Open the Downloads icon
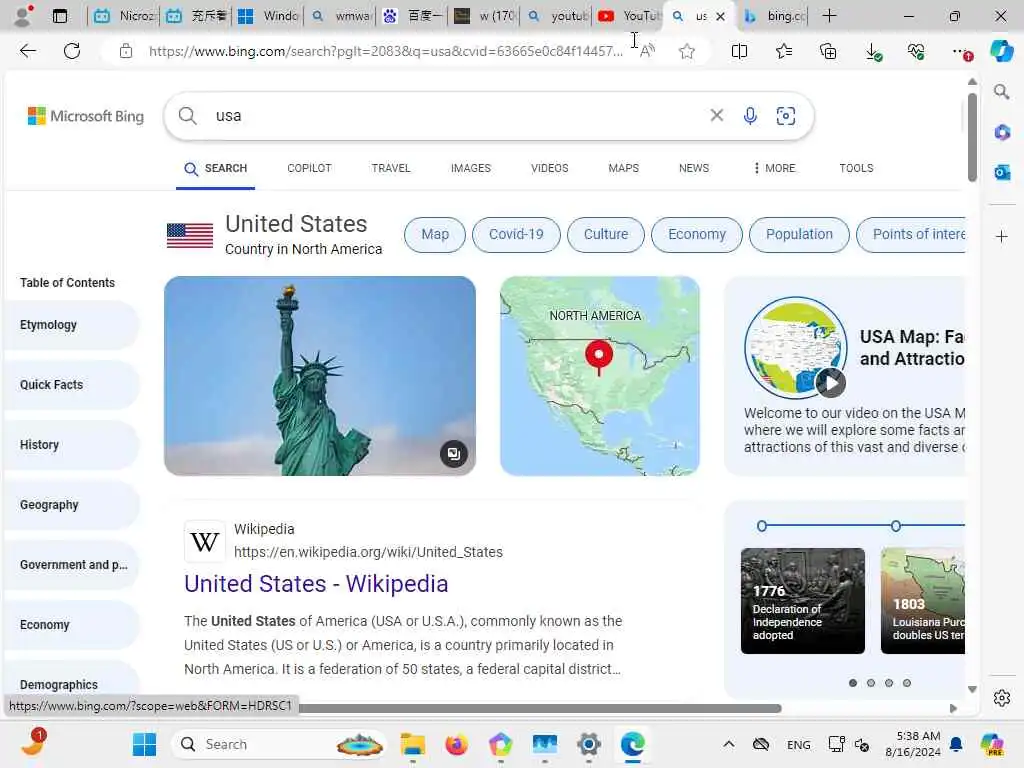 [x=873, y=52]
